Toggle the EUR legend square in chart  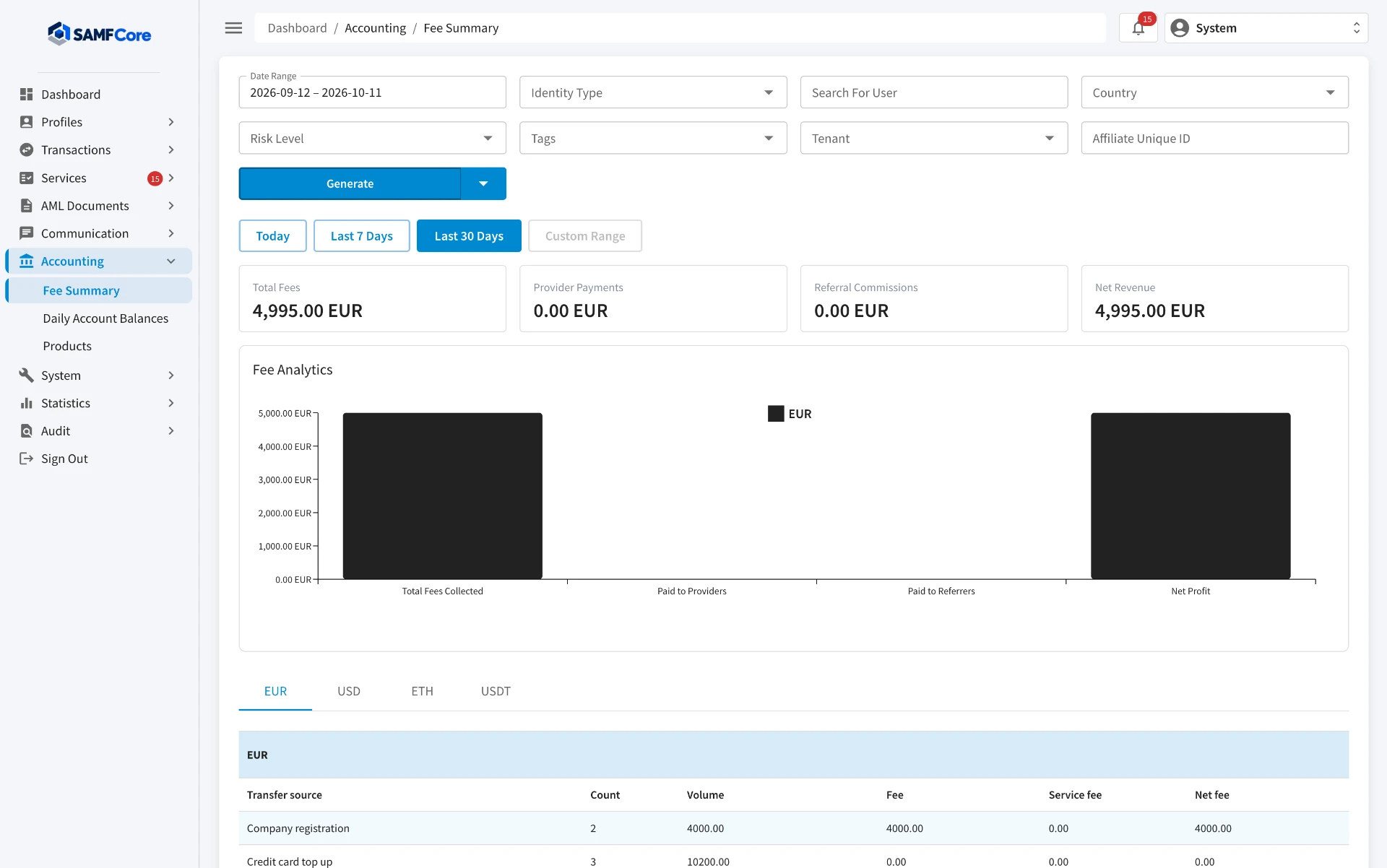tap(776, 414)
